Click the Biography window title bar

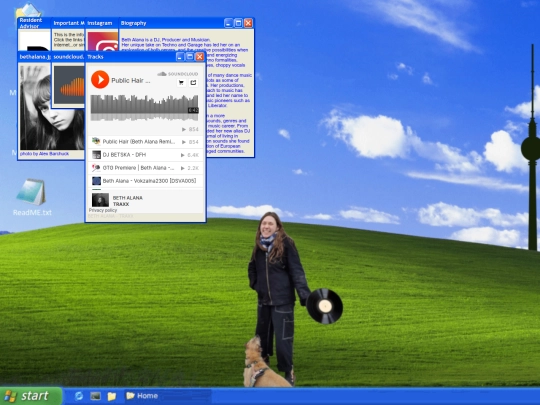click(171, 23)
